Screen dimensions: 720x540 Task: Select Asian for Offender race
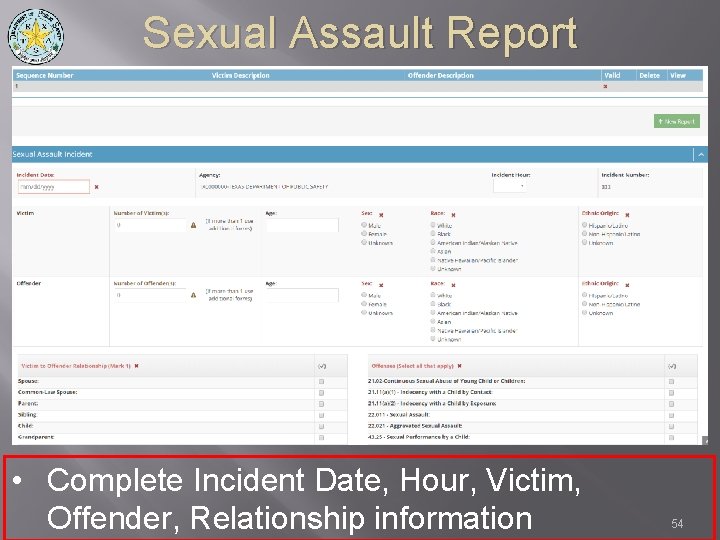click(433, 321)
